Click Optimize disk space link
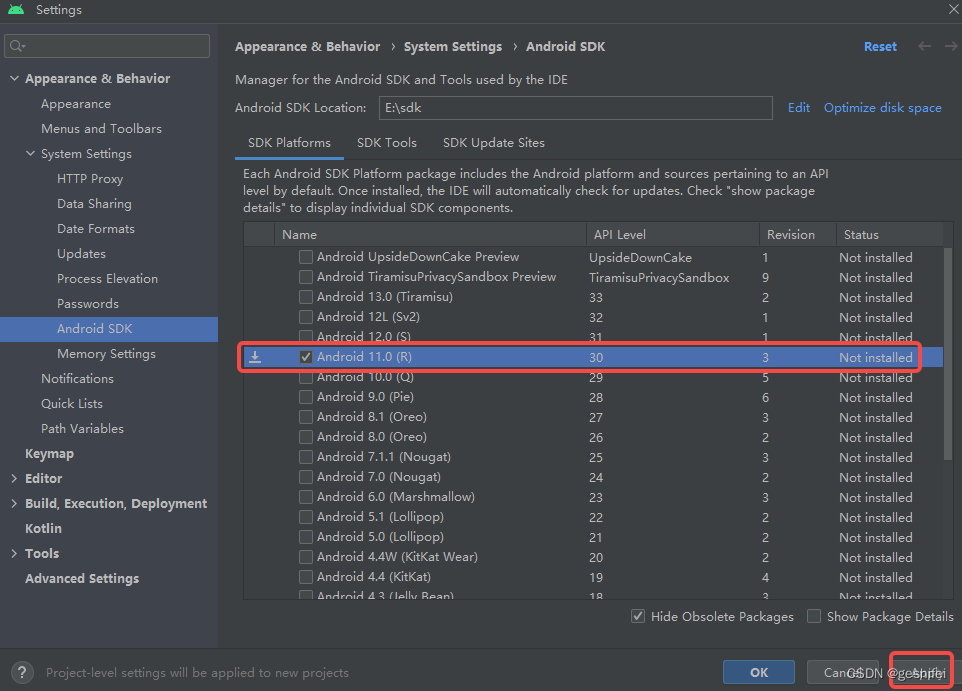The height and width of the screenshot is (691, 962). [x=882, y=108]
